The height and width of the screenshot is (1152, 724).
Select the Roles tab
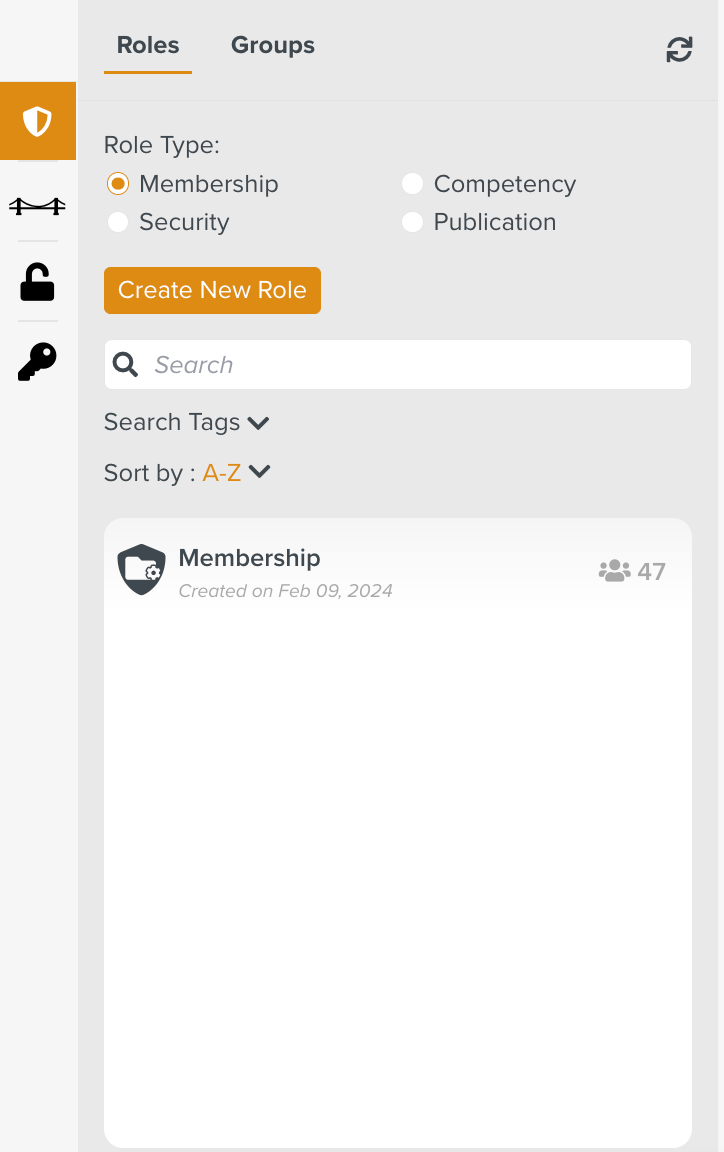[147, 45]
